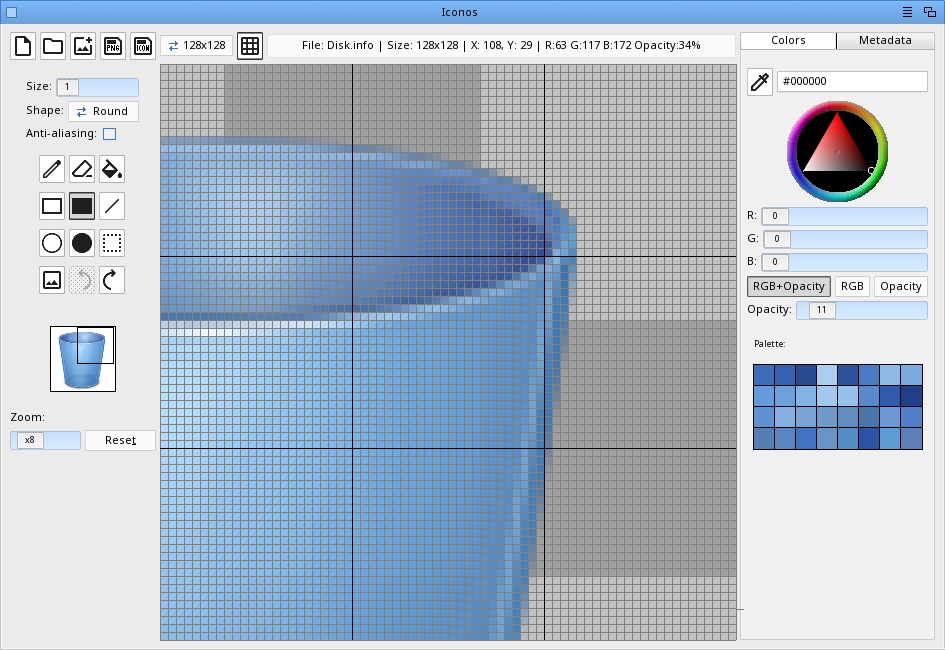This screenshot has width=945, height=650.
Task: Change the brush Shape from Round
Action: coord(103,111)
